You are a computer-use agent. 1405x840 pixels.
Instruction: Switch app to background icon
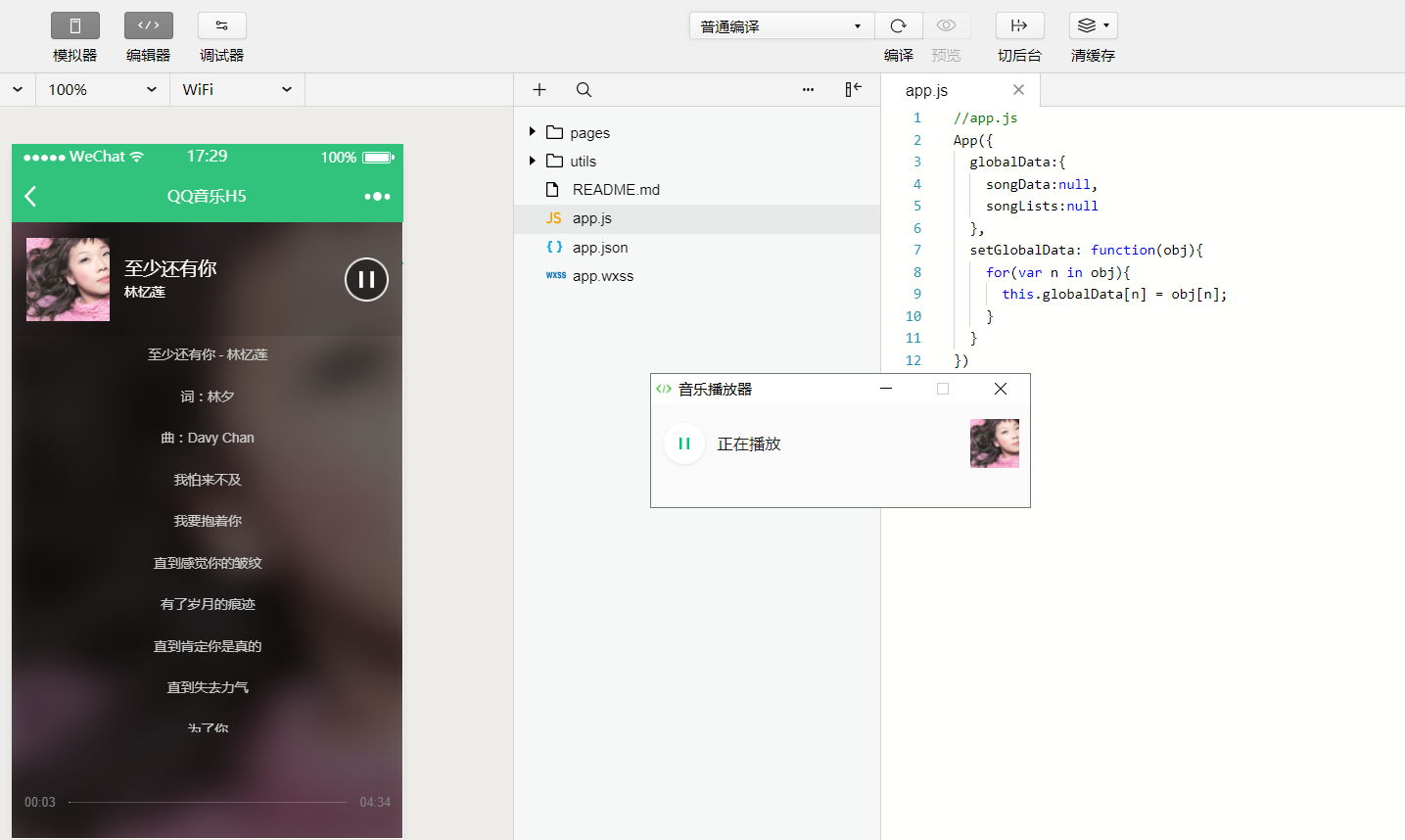tap(1019, 25)
